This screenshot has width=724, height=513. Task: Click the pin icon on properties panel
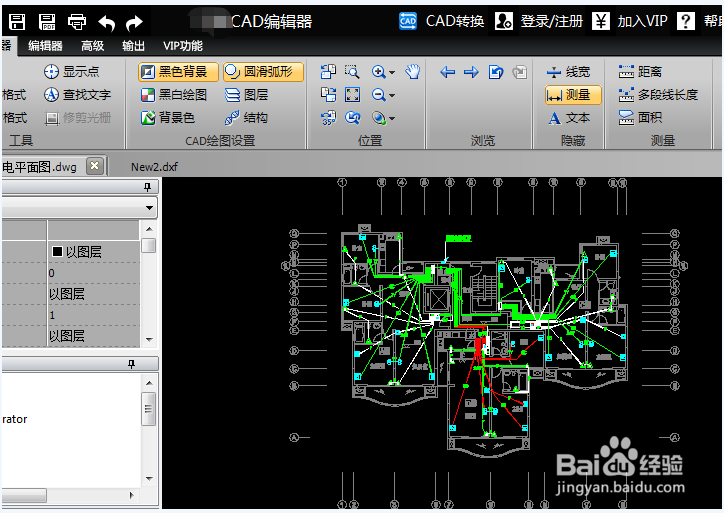147,187
